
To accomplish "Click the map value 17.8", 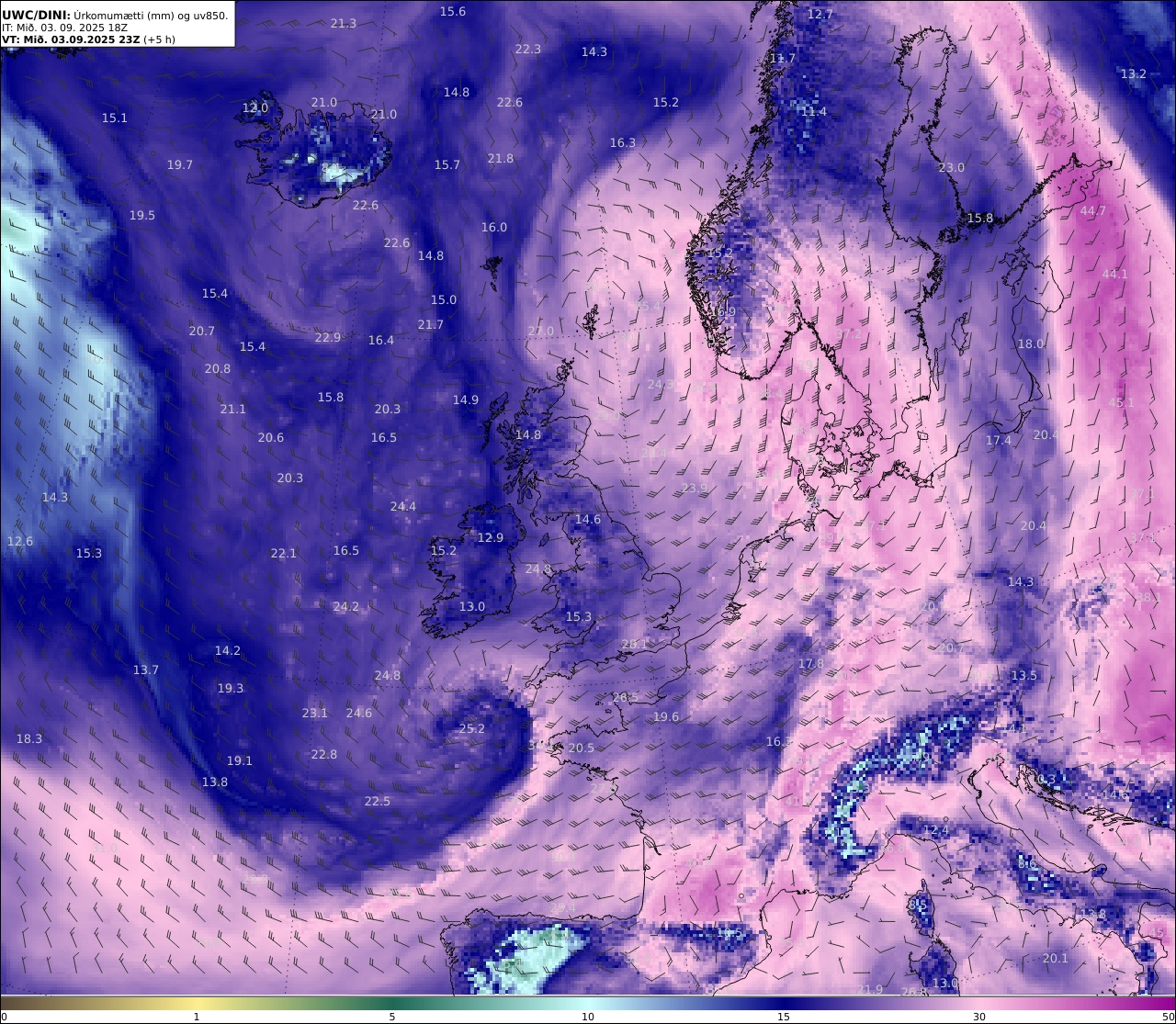I will click(811, 663).
